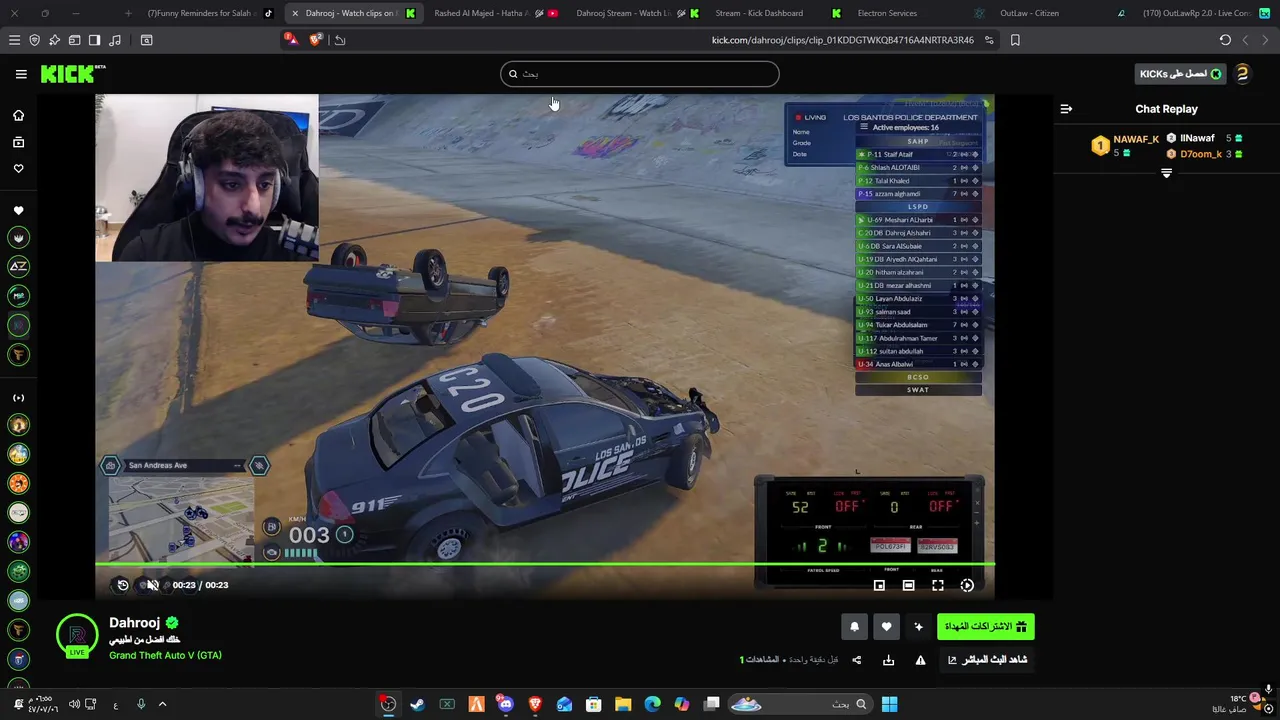This screenshot has width=1280, height=720.
Task: Click the green gift subscriptions button
Action: coord(986,627)
